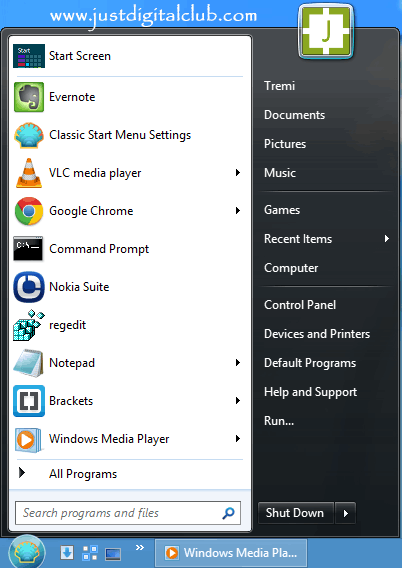Click the Windows Media Player taskbar button

point(231,553)
